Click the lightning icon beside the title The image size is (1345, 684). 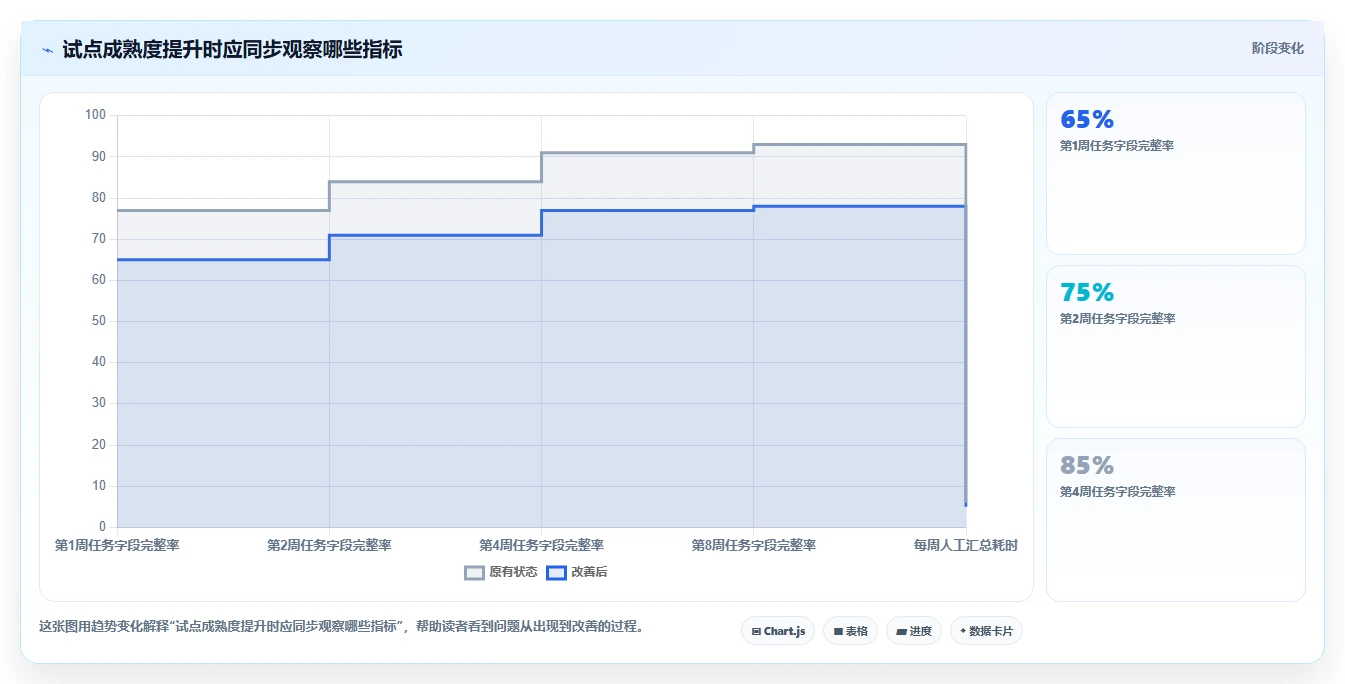(x=47, y=50)
